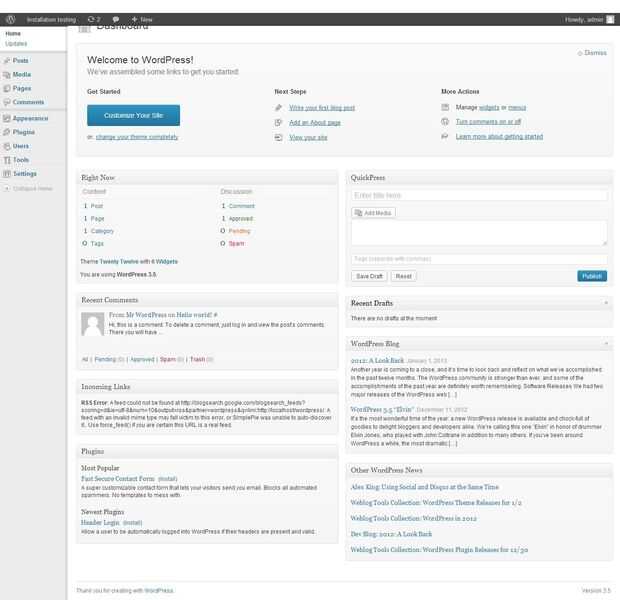
Task: Open Plugins in the sidebar menu
Action: pyautogui.click(x=24, y=132)
